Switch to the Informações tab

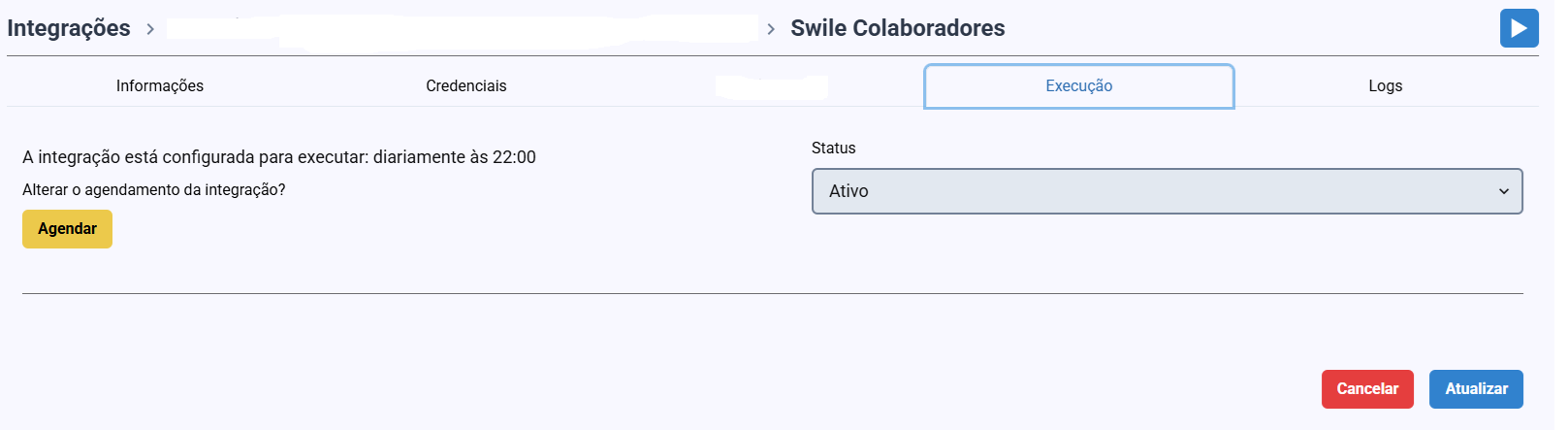160,85
